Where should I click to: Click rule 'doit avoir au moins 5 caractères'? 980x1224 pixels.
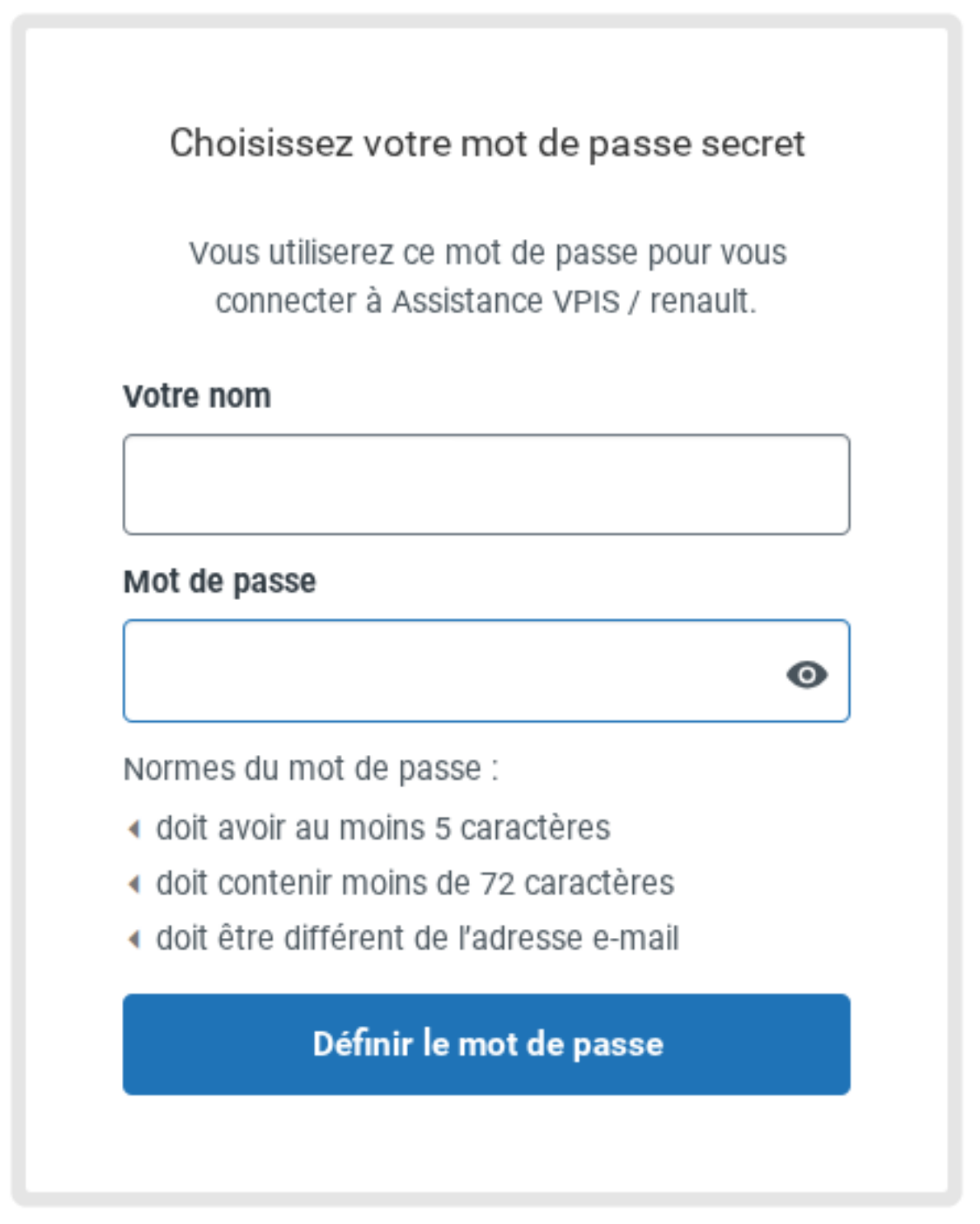[x=383, y=828]
